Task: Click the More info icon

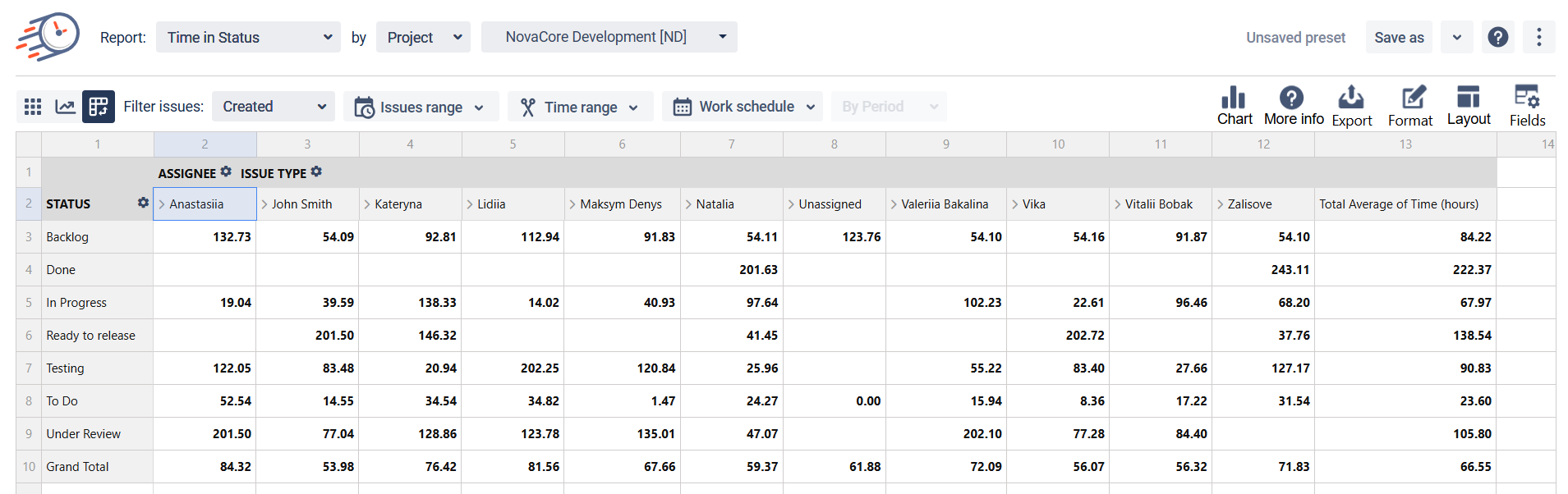Action: pos(1292,98)
